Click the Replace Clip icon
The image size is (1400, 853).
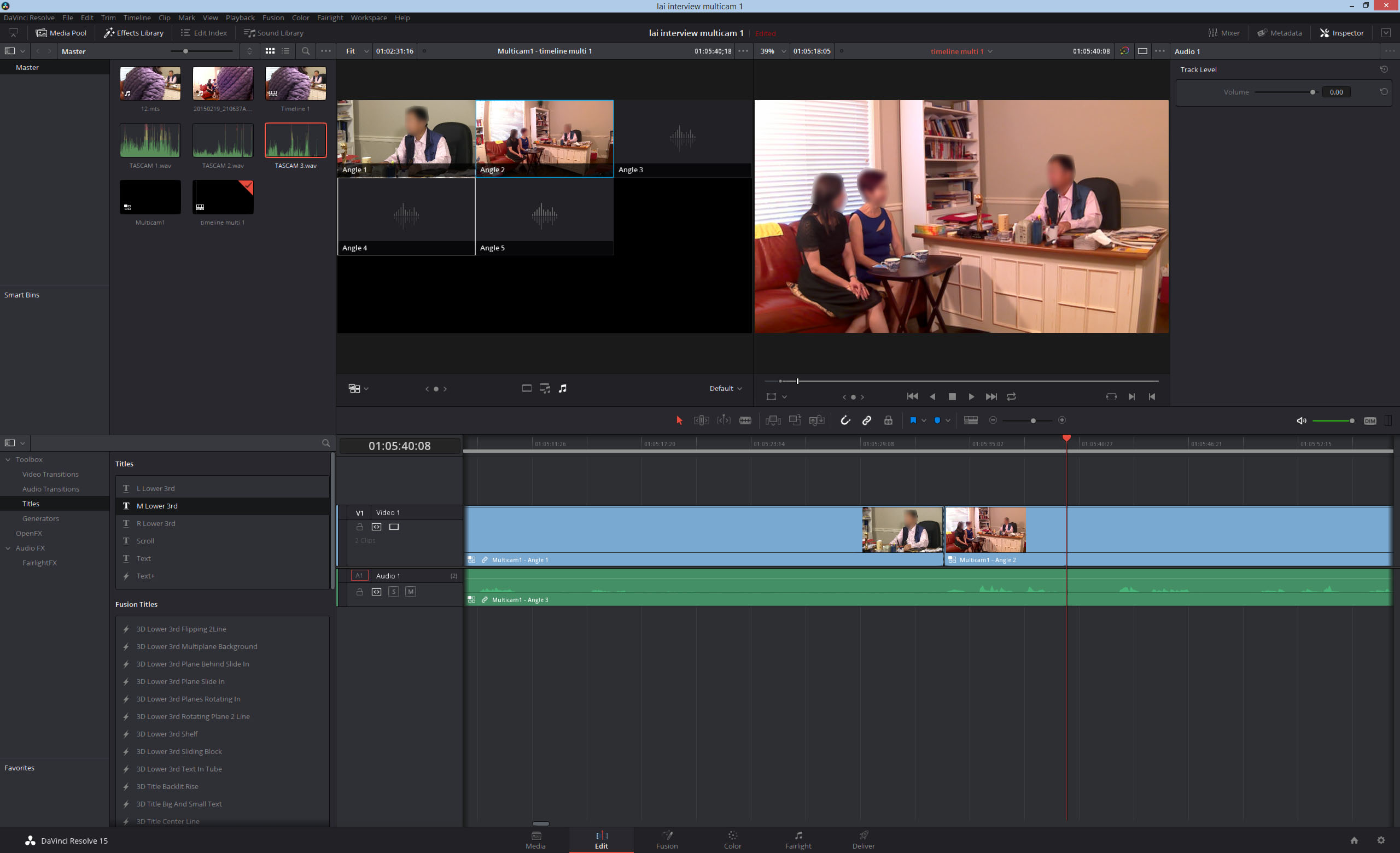816,420
